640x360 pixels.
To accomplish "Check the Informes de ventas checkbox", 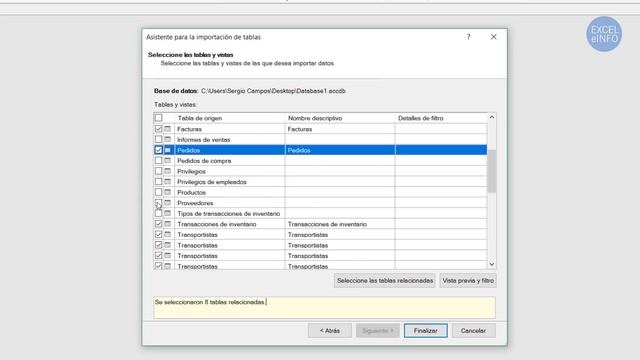I will [158, 139].
